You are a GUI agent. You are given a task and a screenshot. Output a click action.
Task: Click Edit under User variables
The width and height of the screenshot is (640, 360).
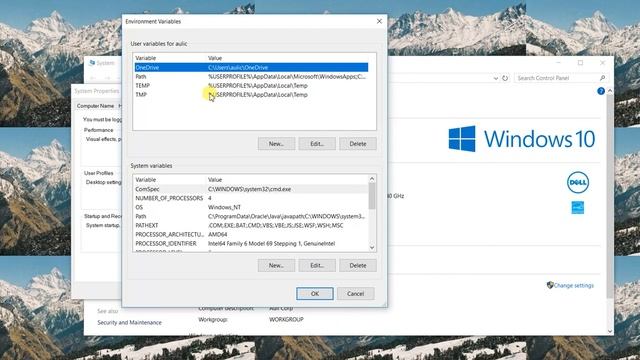pyautogui.click(x=317, y=144)
